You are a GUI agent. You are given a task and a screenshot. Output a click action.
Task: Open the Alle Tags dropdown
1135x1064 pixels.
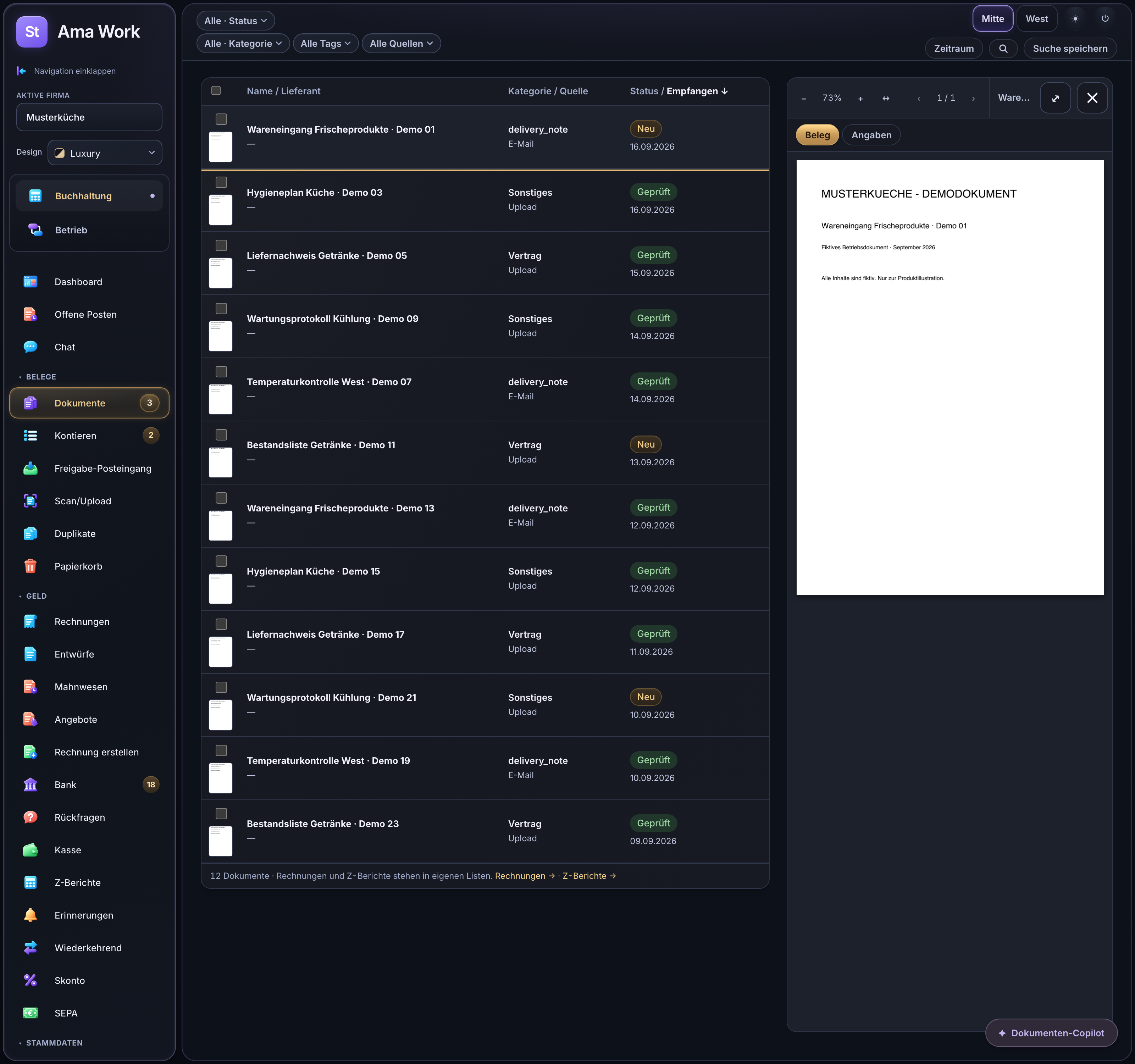326,43
